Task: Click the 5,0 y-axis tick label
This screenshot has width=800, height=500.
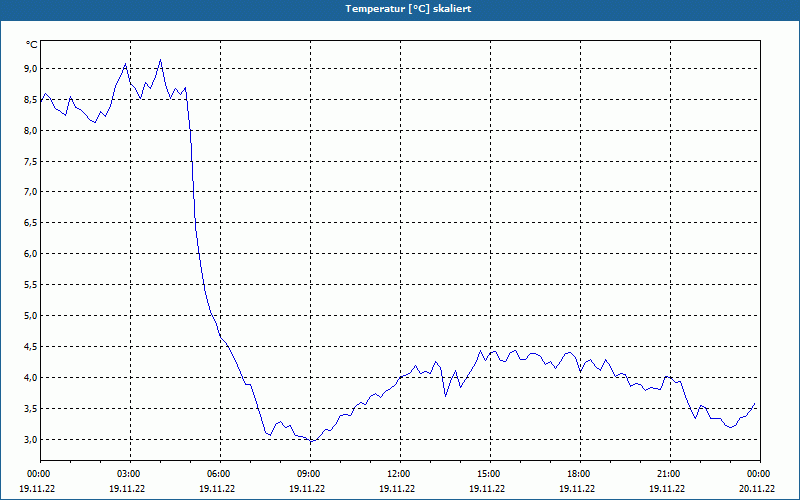Action: click(31, 316)
